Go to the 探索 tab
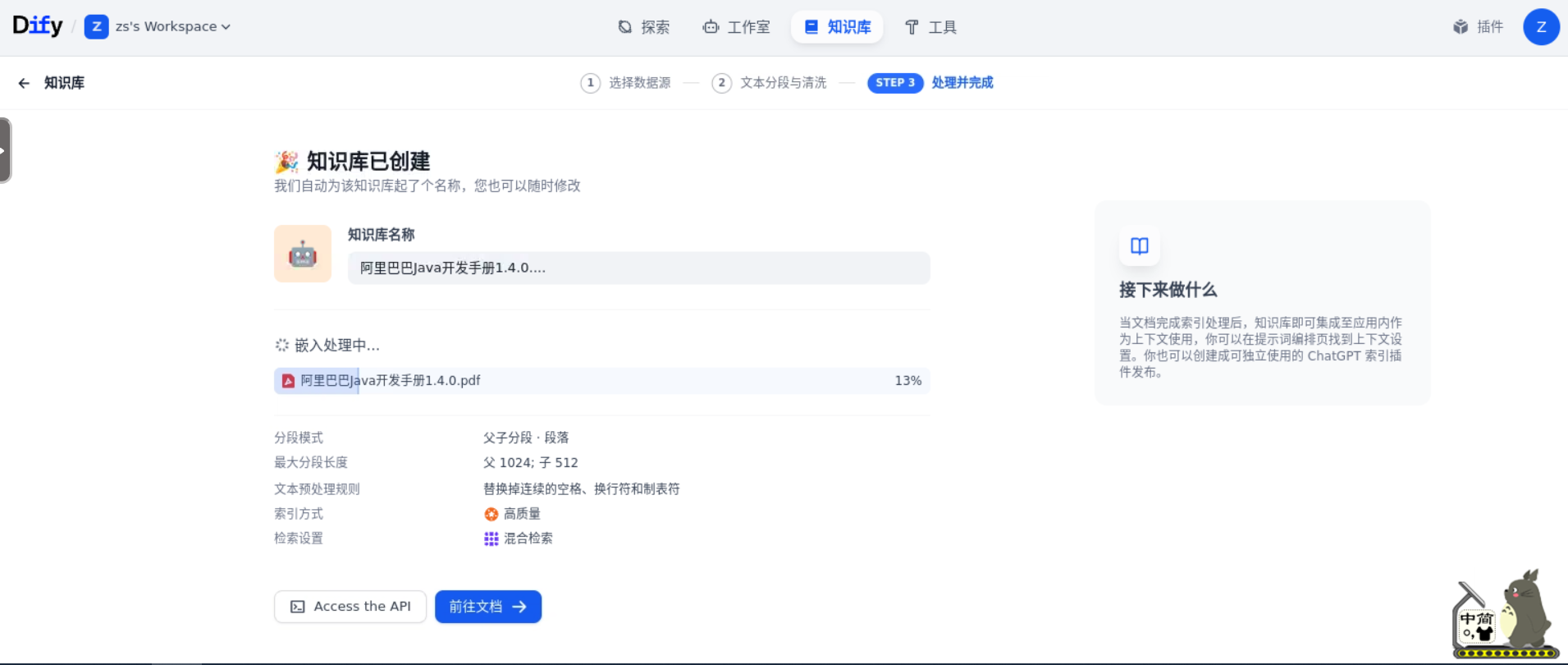The height and width of the screenshot is (665, 1568). pyautogui.click(x=644, y=27)
